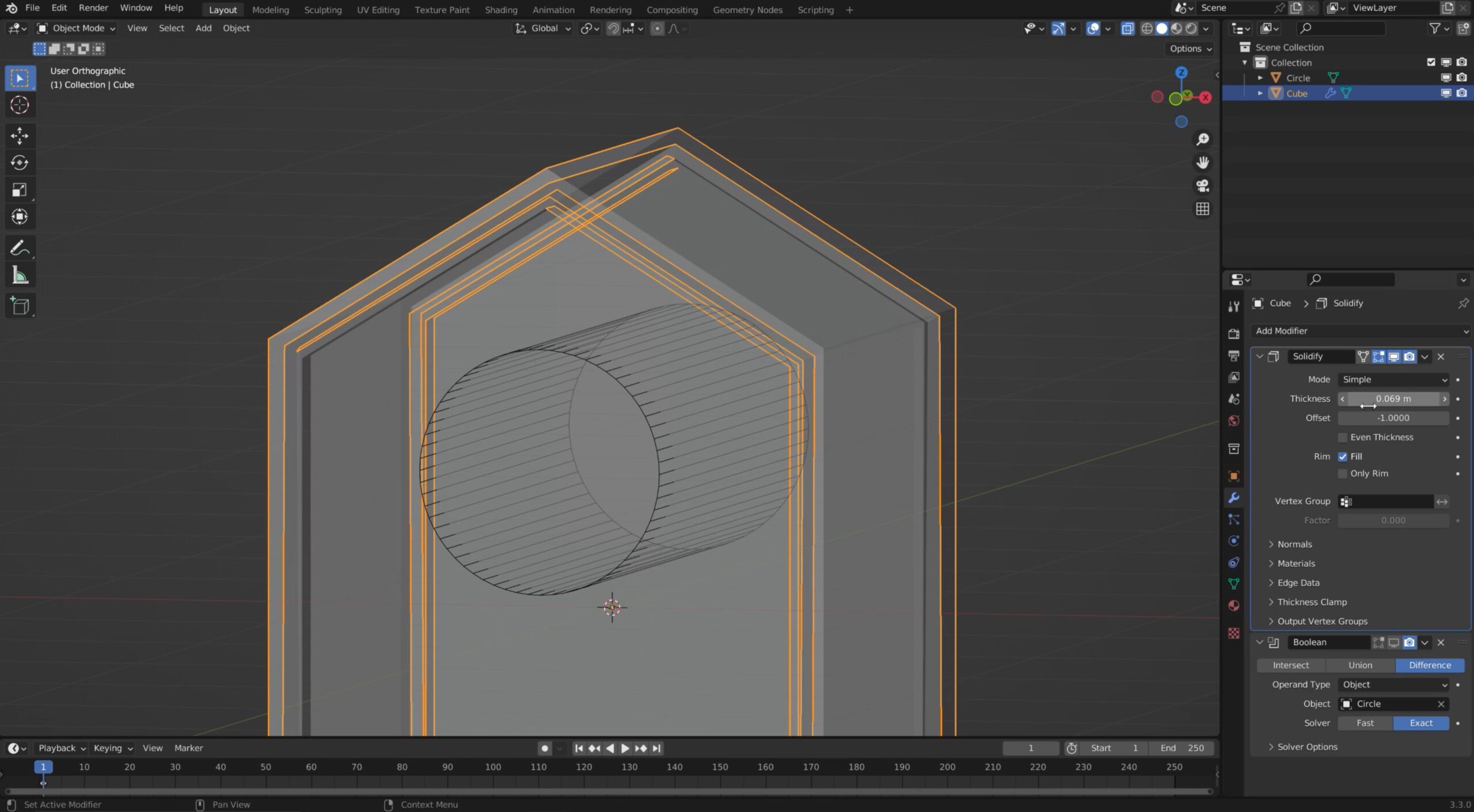1474x812 pixels.
Task: Toggle camera view in viewport
Action: click(x=1202, y=186)
